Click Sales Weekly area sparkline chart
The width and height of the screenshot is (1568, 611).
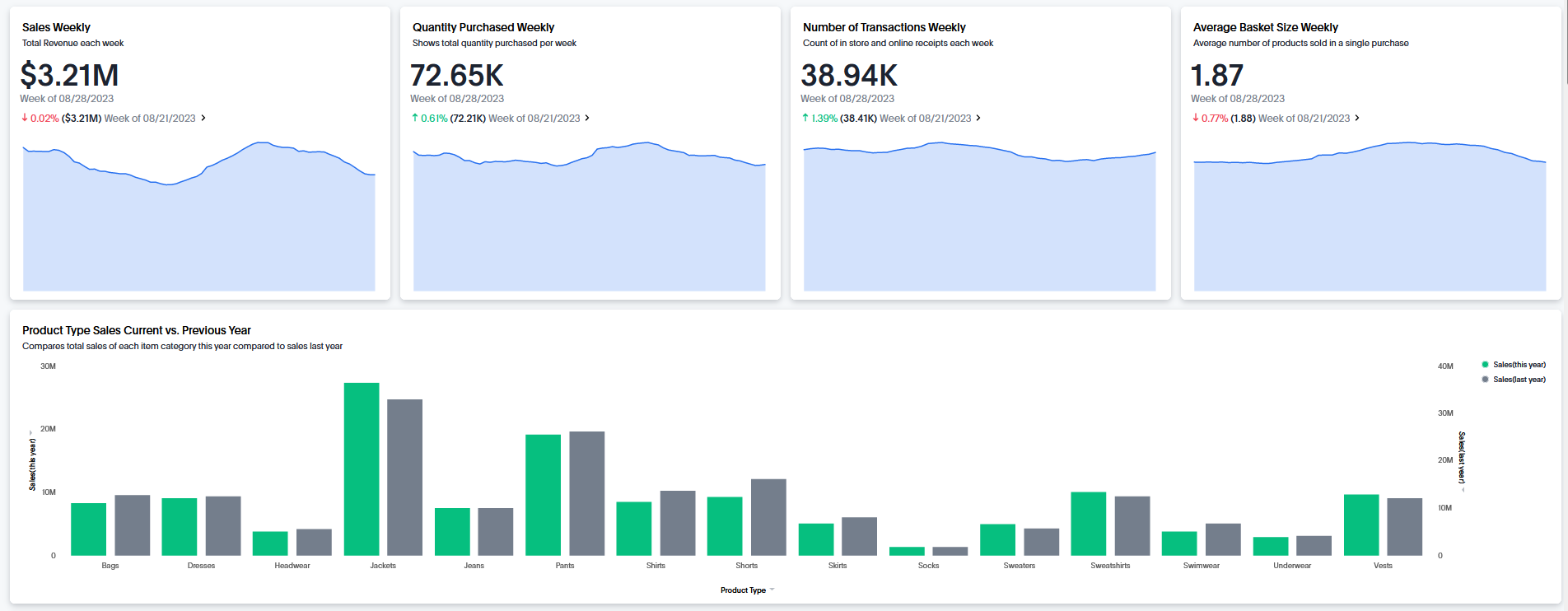pos(199,217)
